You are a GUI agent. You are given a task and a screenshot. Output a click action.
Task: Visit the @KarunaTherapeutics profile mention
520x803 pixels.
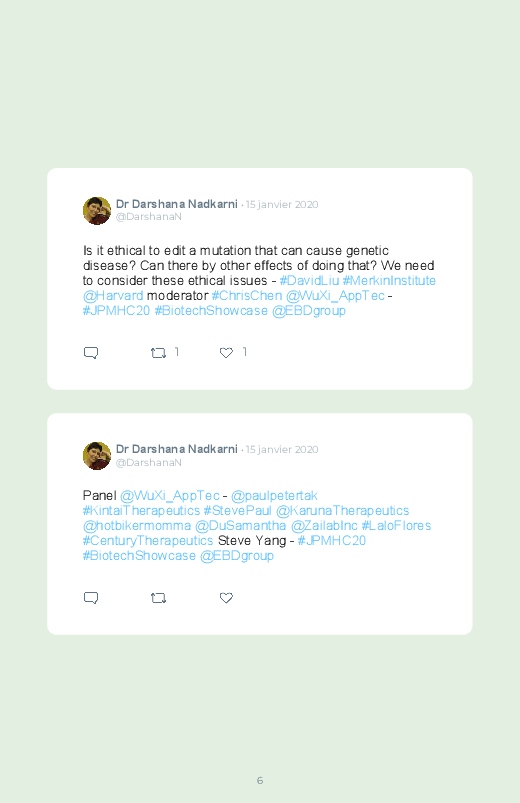[342, 511]
